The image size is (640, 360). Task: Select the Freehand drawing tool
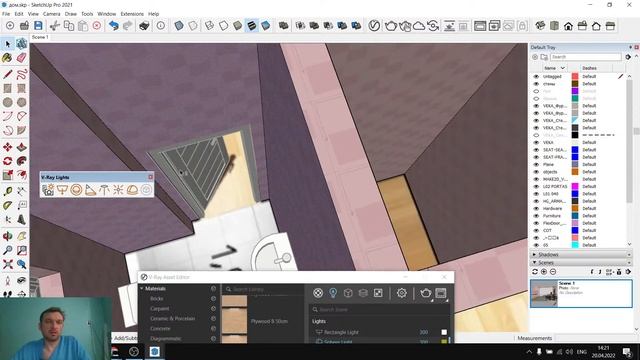tap(22, 74)
